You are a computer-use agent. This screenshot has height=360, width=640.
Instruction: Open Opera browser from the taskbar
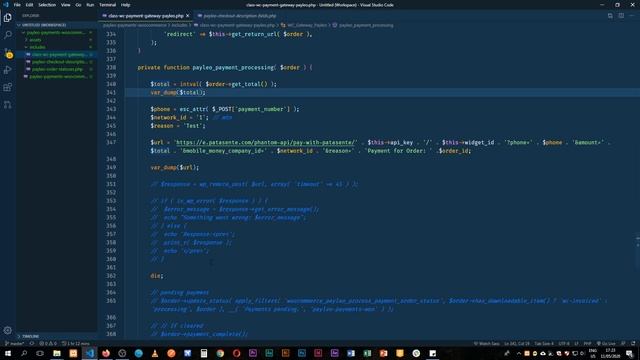pos(236,353)
